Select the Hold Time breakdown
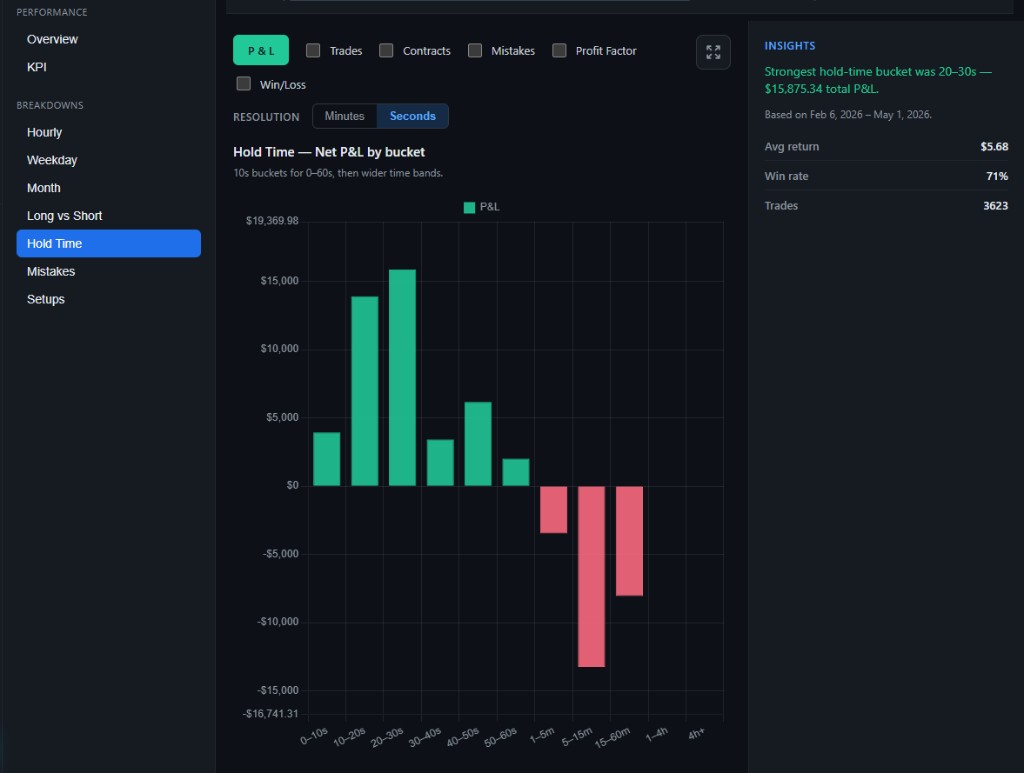The height and width of the screenshot is (773, 1024). (x=108, y=244)
